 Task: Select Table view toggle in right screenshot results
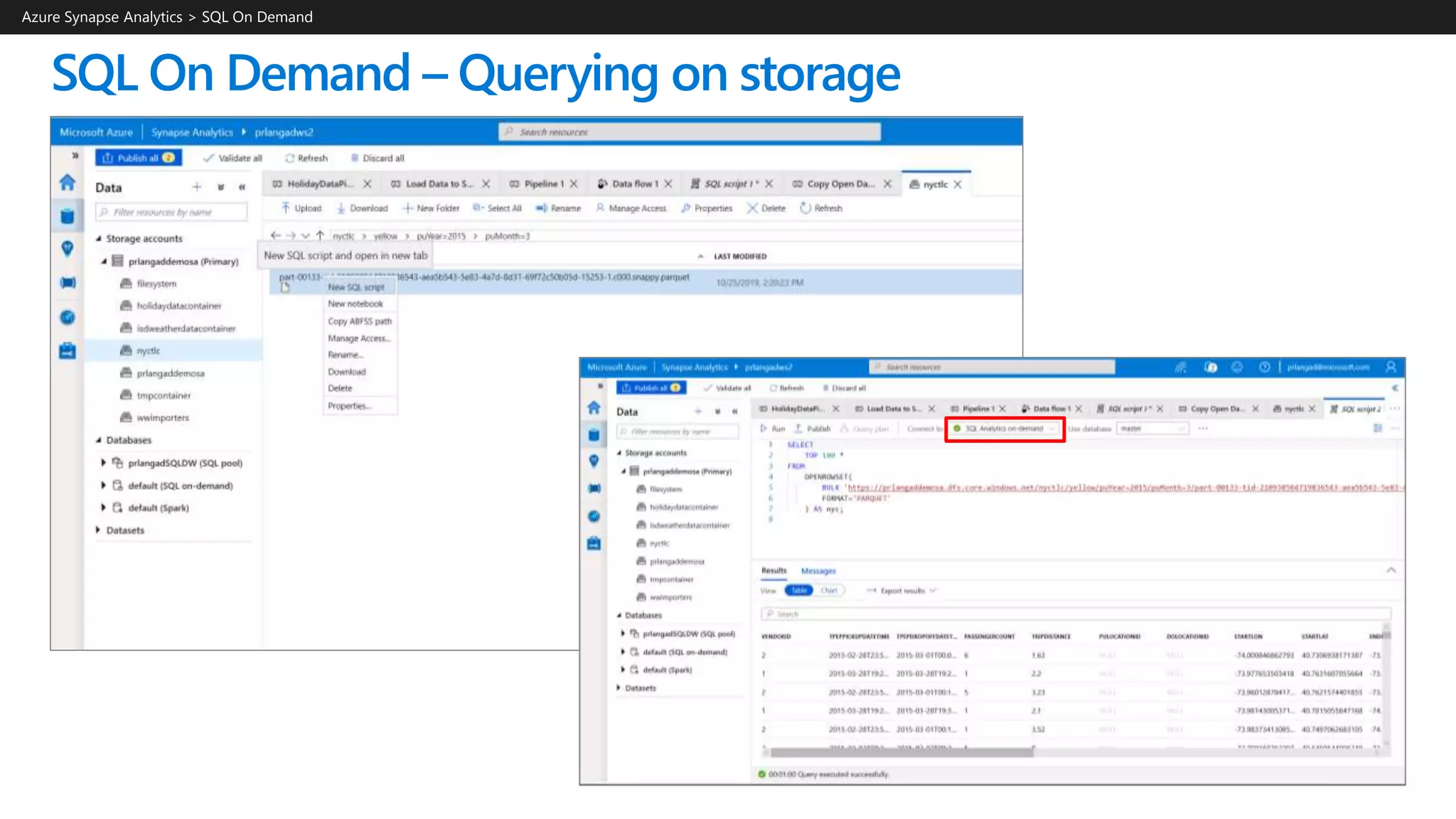[x=799, y=590]
